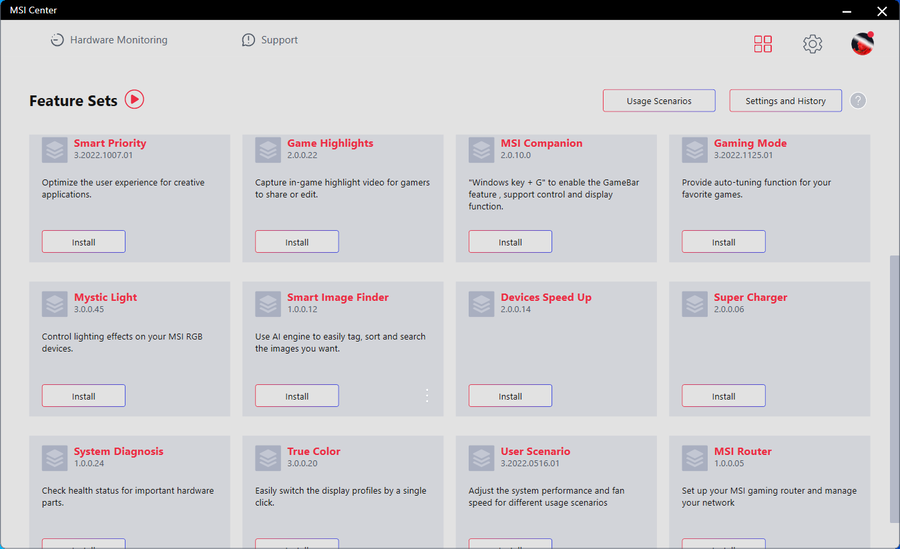
Task: Click version 3.0.0.45 under Mystic Light
Action: [89, 309]
